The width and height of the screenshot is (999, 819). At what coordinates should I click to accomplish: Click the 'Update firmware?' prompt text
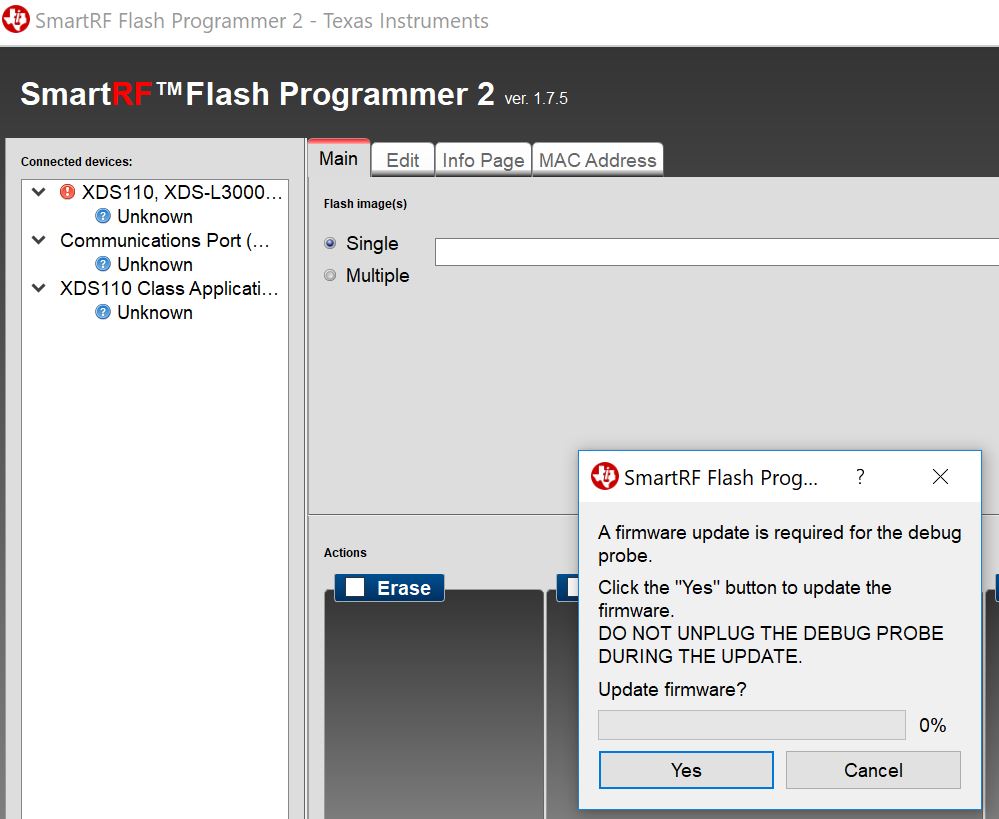[x=672, y=689]
